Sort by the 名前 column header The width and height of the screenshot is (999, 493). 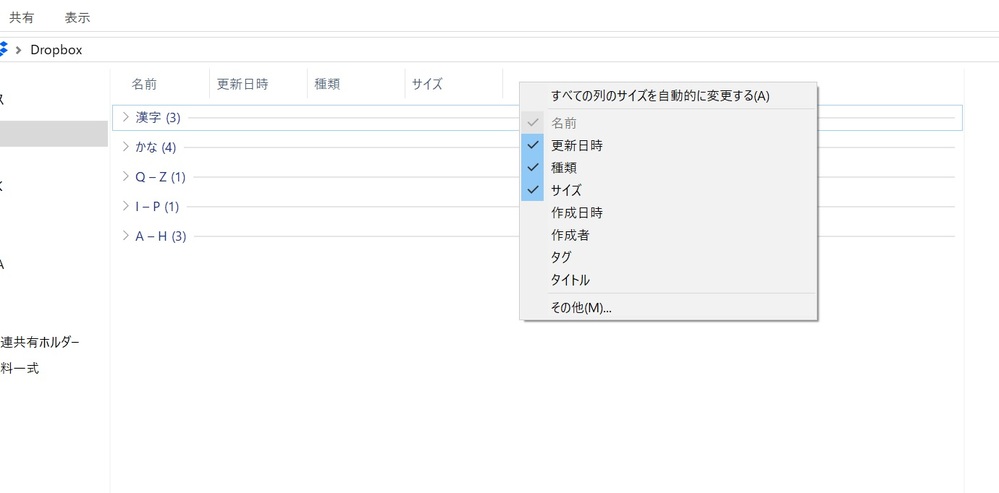coord(144,84)
